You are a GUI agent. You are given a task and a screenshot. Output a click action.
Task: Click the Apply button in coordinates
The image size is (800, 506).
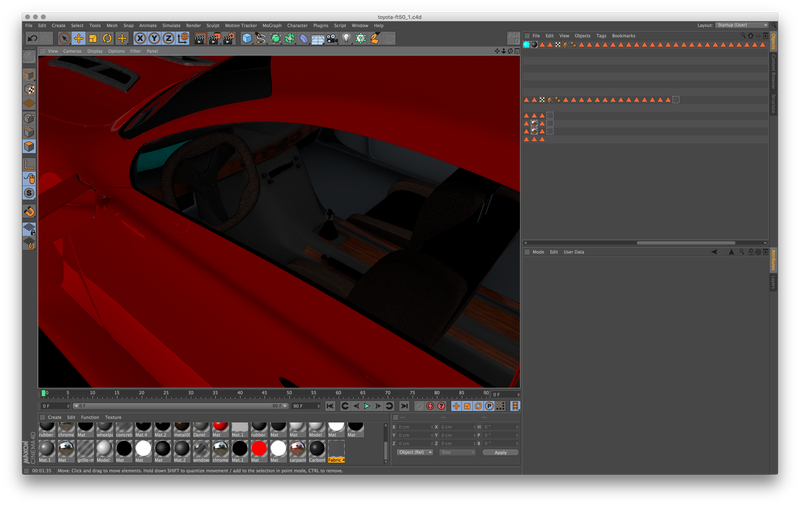tap(501, 452)
